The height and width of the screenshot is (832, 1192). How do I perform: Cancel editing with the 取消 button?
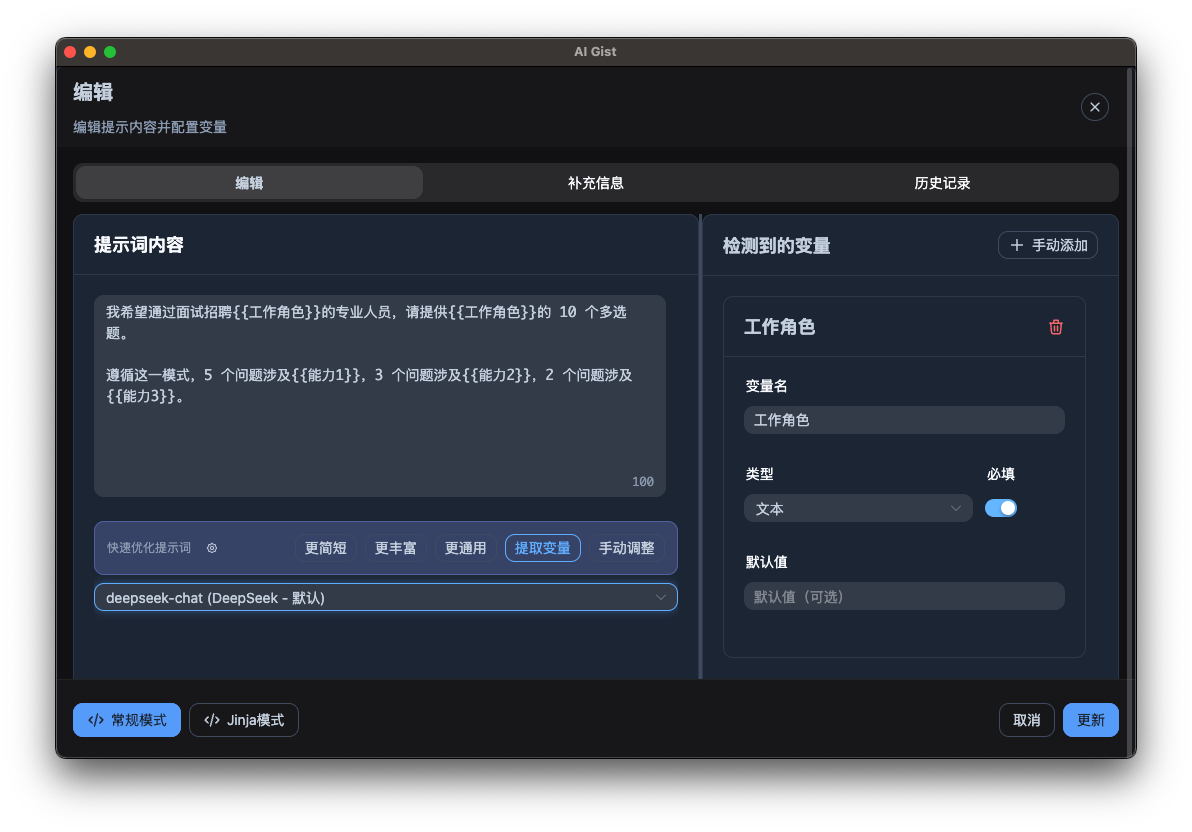(1026, 719)
